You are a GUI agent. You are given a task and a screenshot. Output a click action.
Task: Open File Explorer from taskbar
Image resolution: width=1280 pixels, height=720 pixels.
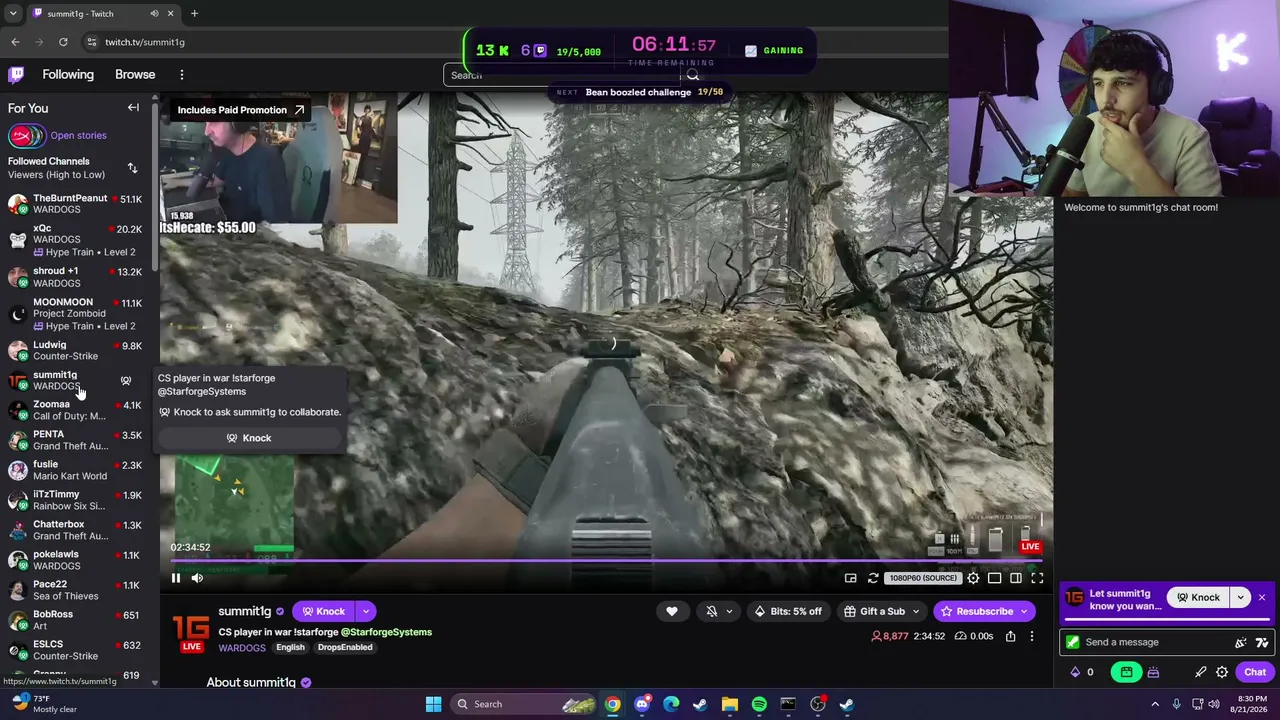pos(730,704)
